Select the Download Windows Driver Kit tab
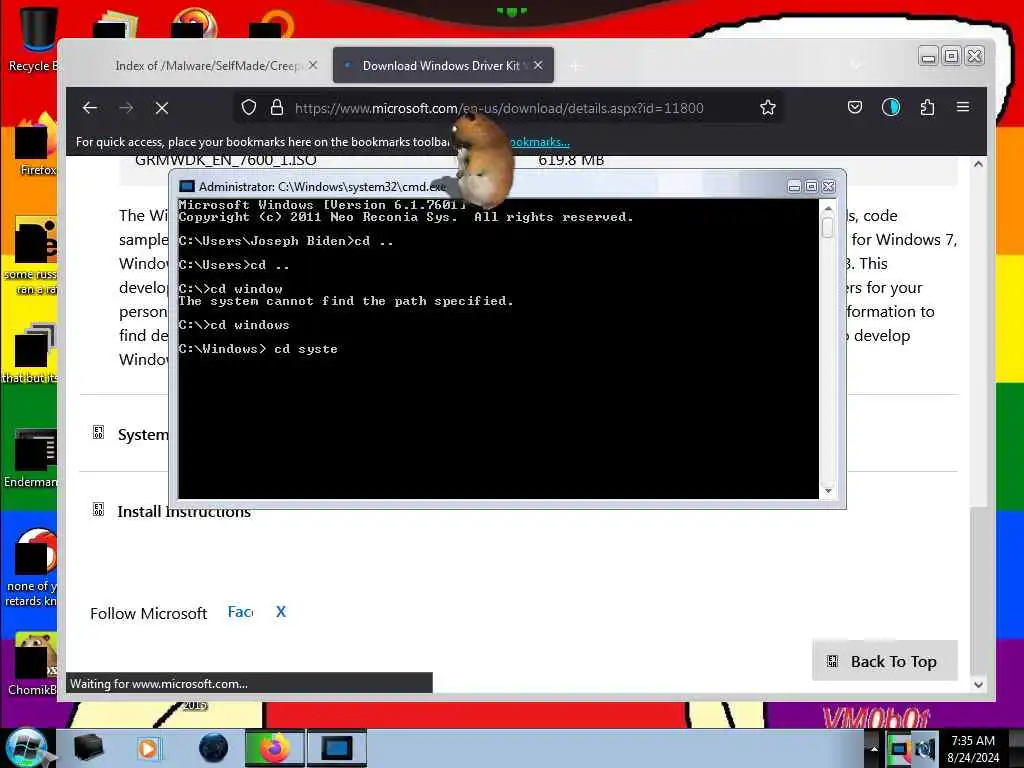Viewport: 1024px width, 768px height. (443, 65)
